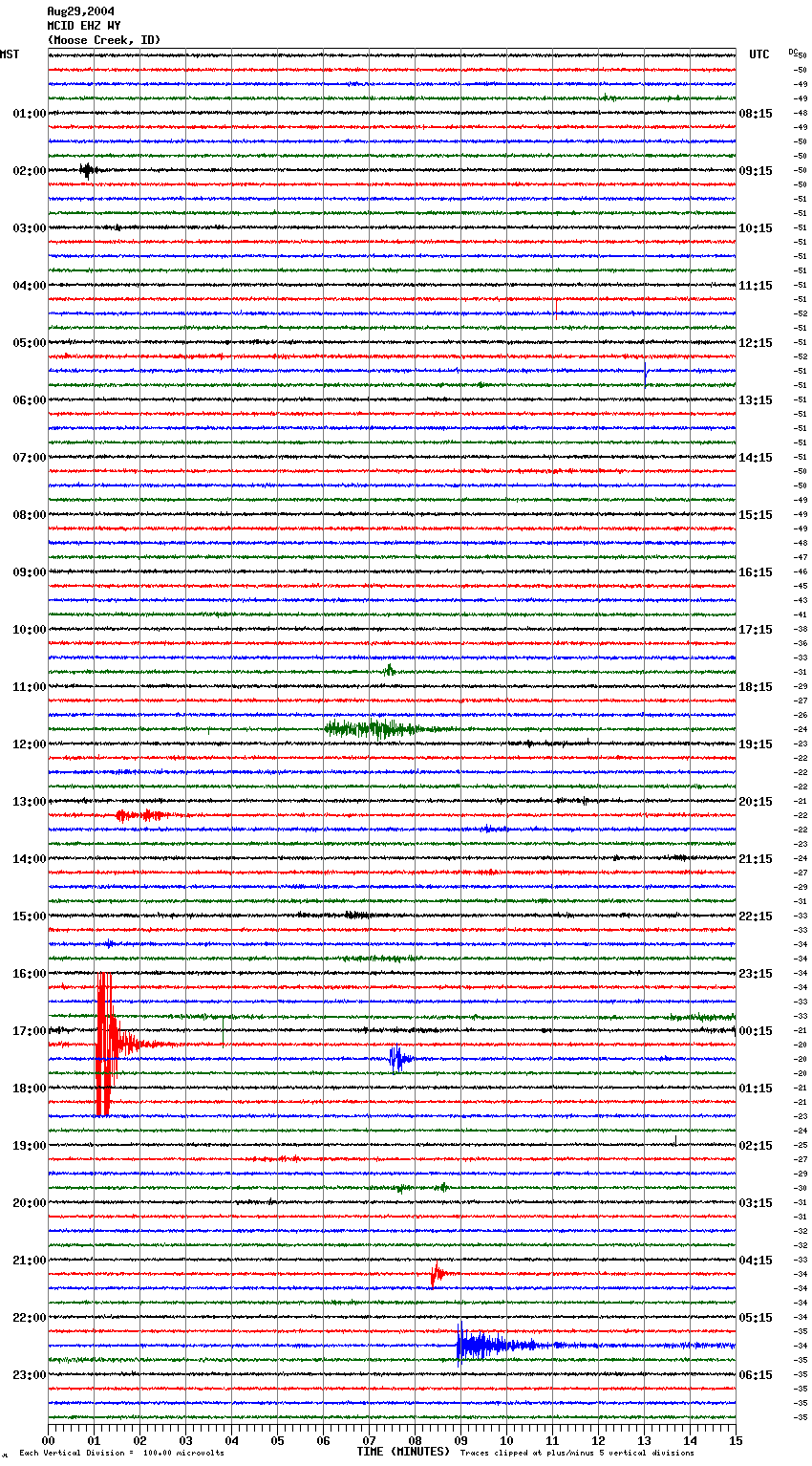Click the 04:00 MST time label
This screenshot has width=812, height=1466.
click(30, 286)
